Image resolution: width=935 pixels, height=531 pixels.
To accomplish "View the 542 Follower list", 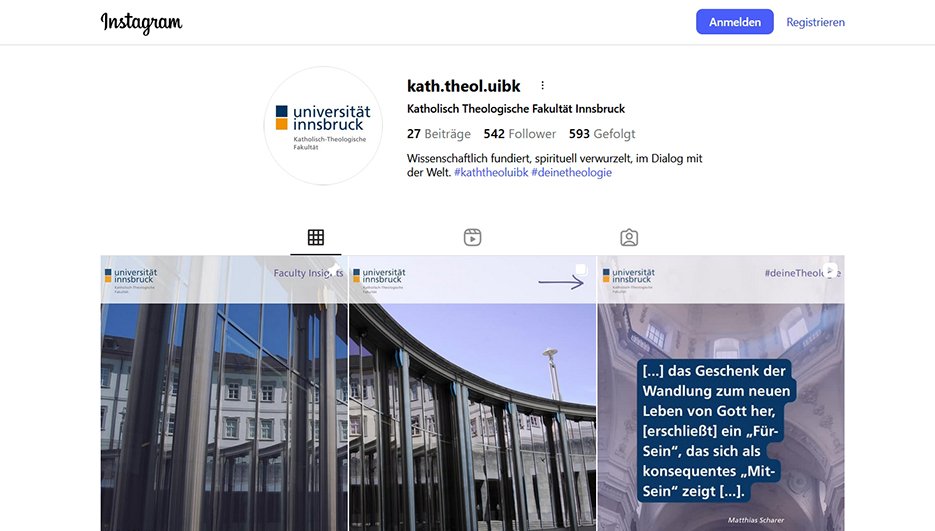I will click(519, 134).
